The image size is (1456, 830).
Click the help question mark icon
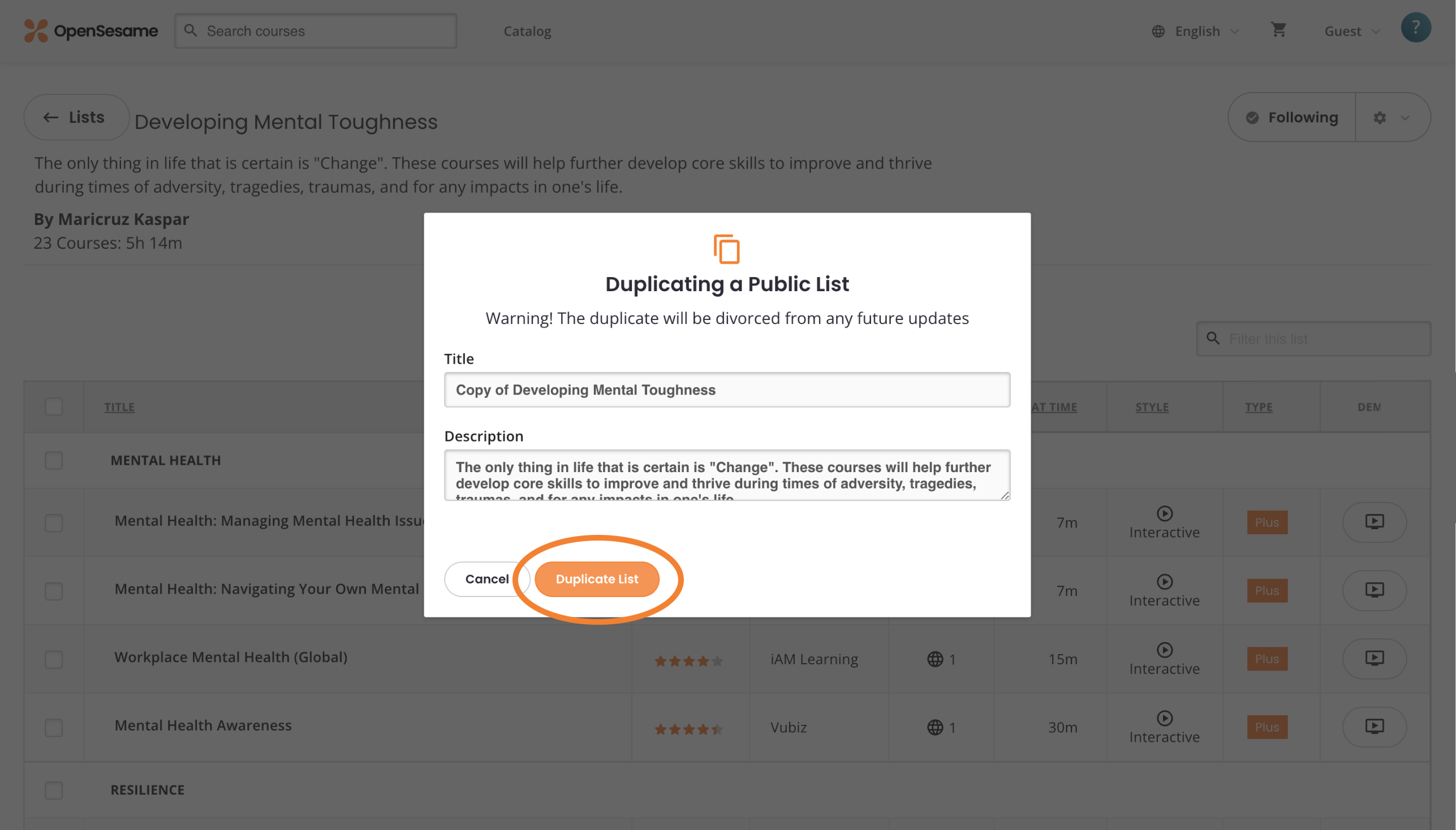pos(1415,28)
